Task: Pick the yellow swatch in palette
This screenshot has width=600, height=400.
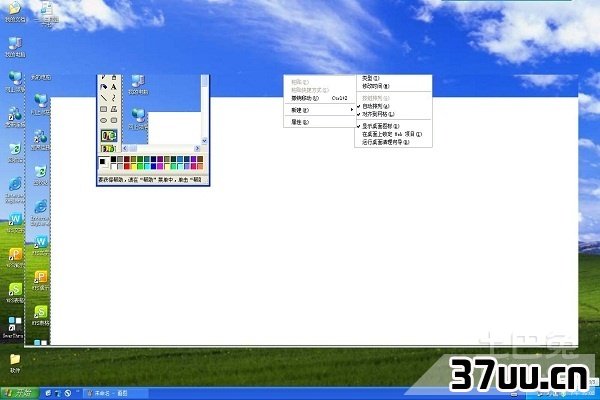Action: tap(134, 166)
